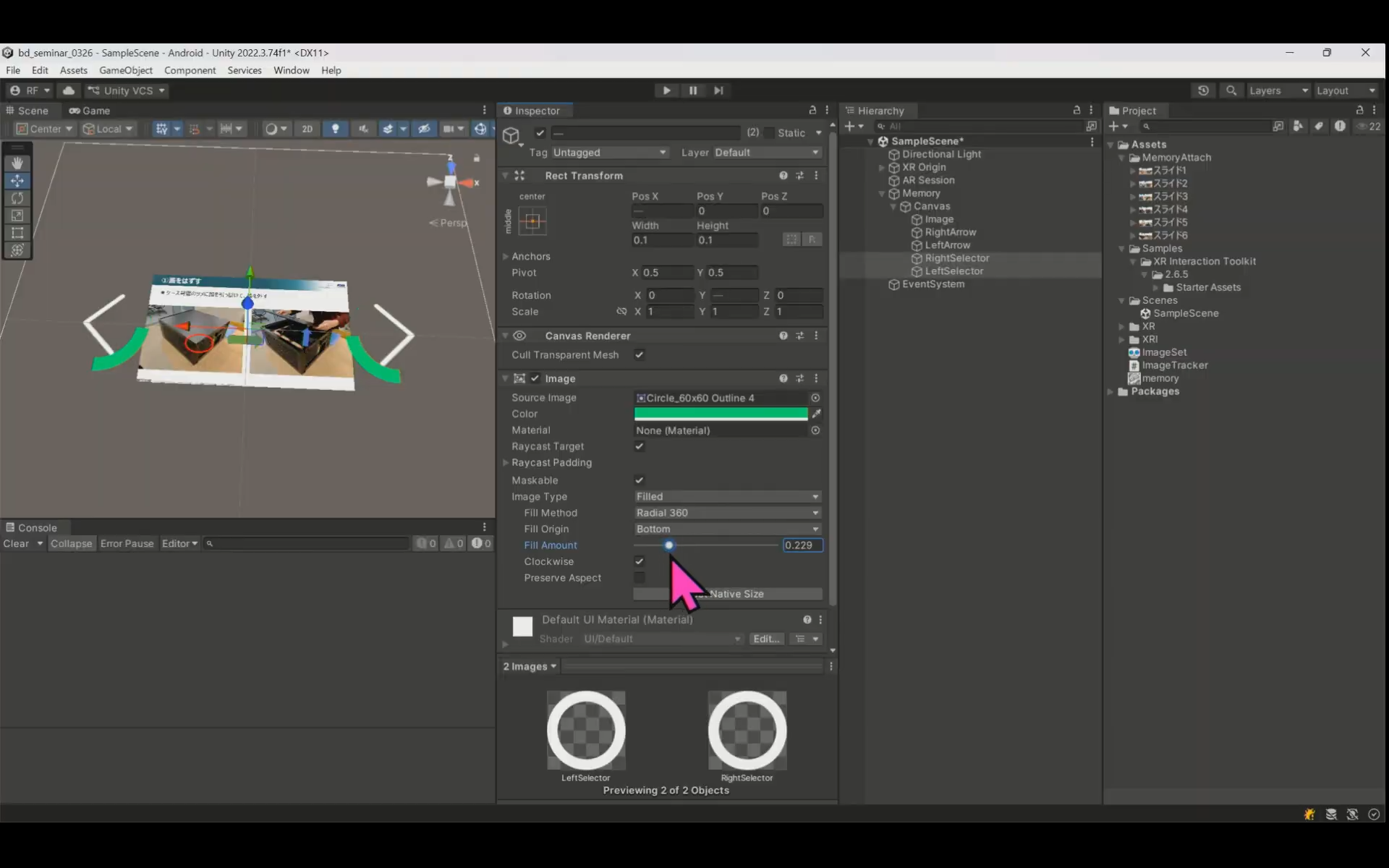Click the color eyedropper icon
This screenshot has height=868, width=1389.
coord(816,414)
